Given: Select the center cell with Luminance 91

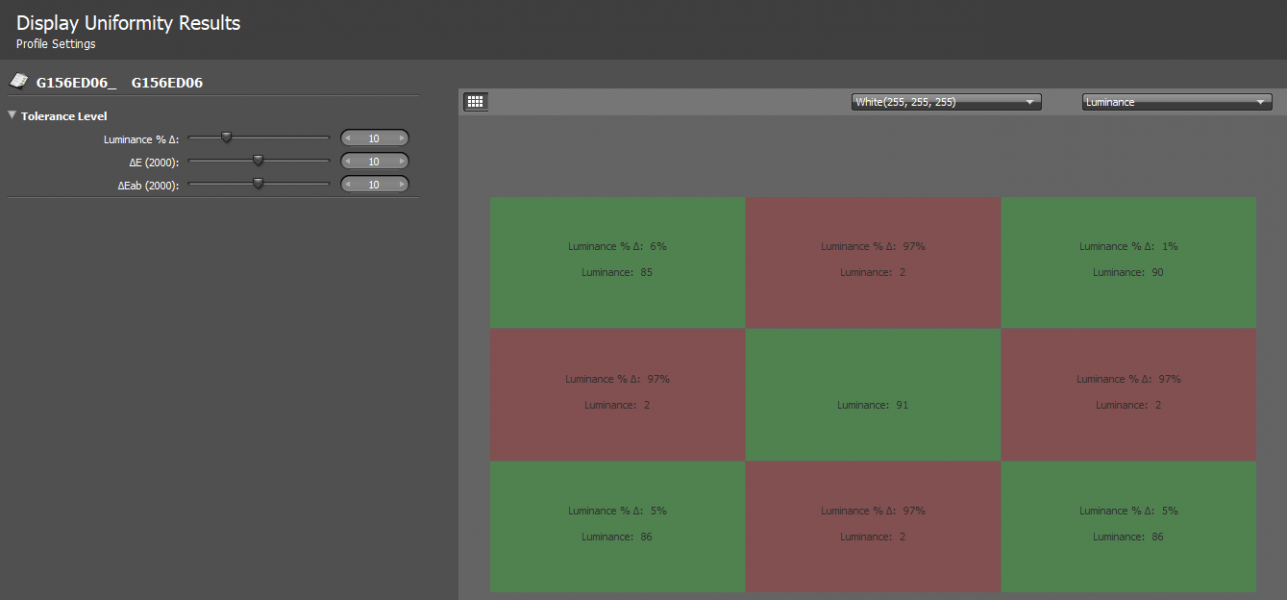Looking at the screenshot, I should (x=873, y=394).
